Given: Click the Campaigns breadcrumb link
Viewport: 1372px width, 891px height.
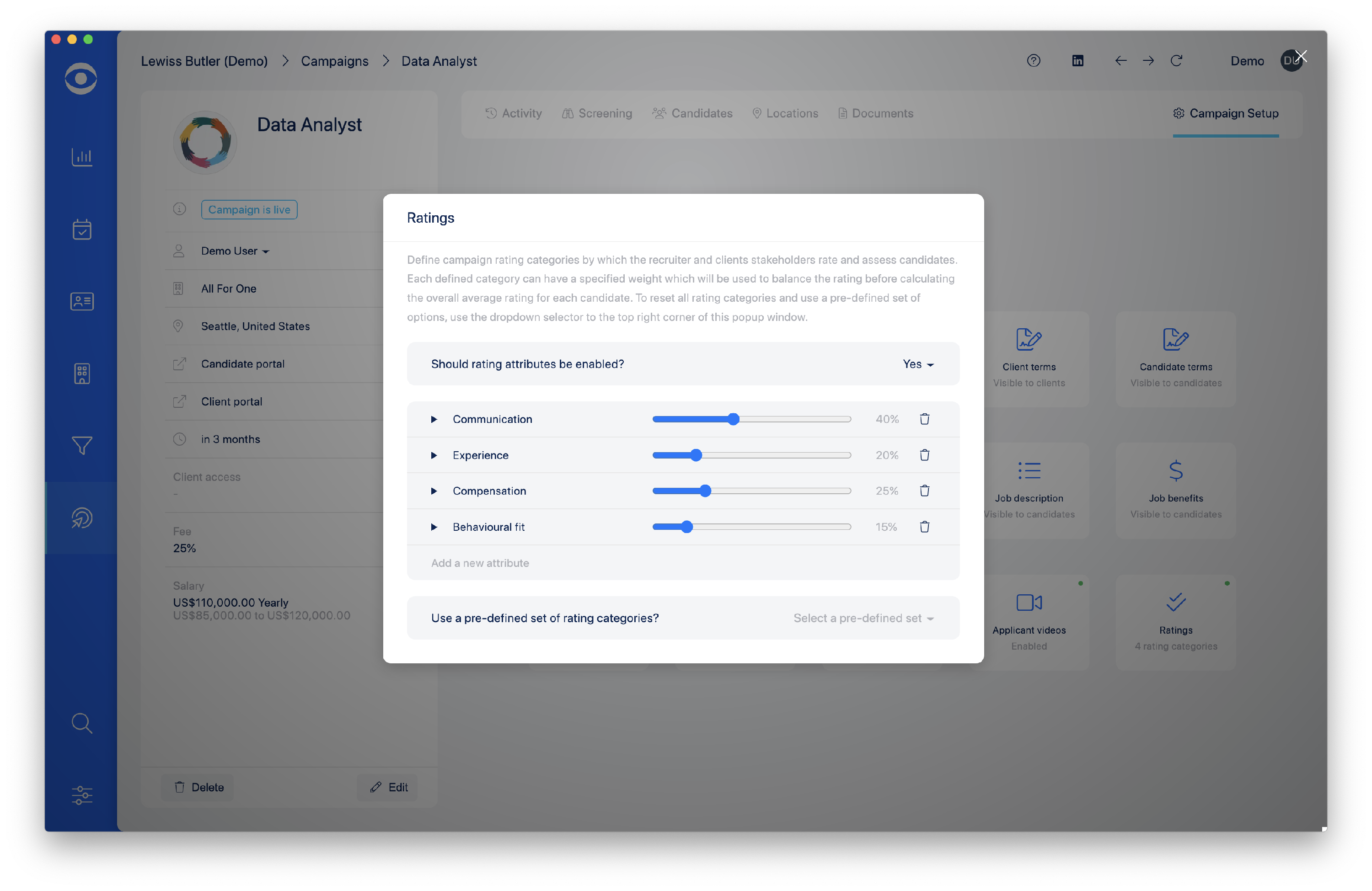Looking at the screenshot, I should pyautogui.click(x=334, y=61).
